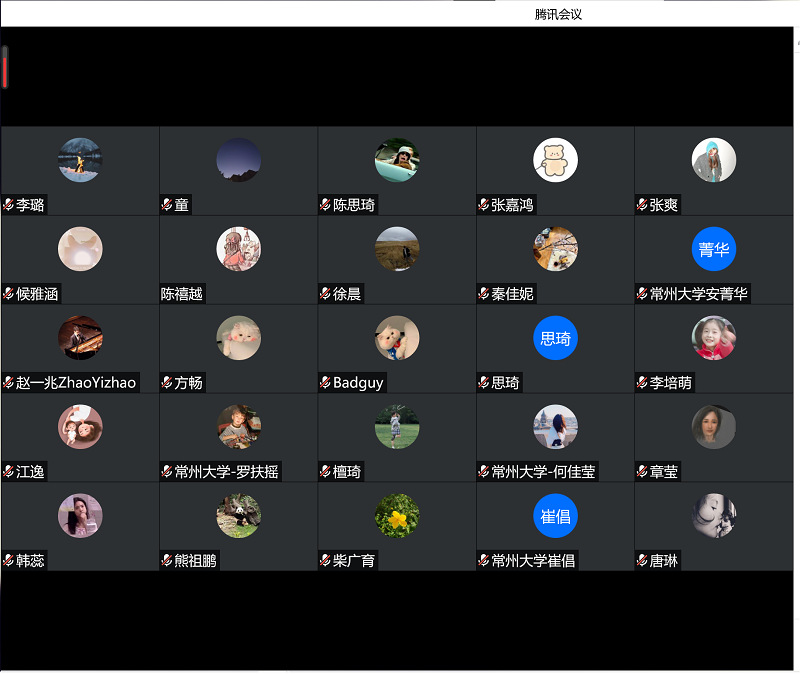Screen dimensions: 800x674
Task: Click the 常州大学崔倡 name label
Action: (533, 561)
